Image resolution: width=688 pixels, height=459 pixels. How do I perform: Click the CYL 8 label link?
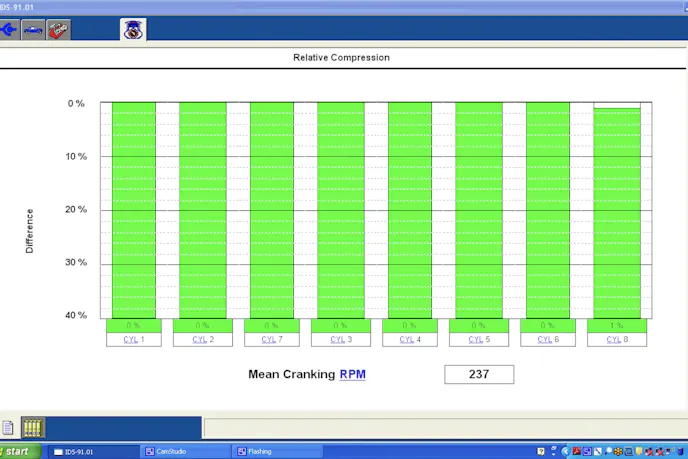click(x=616, y=340)
